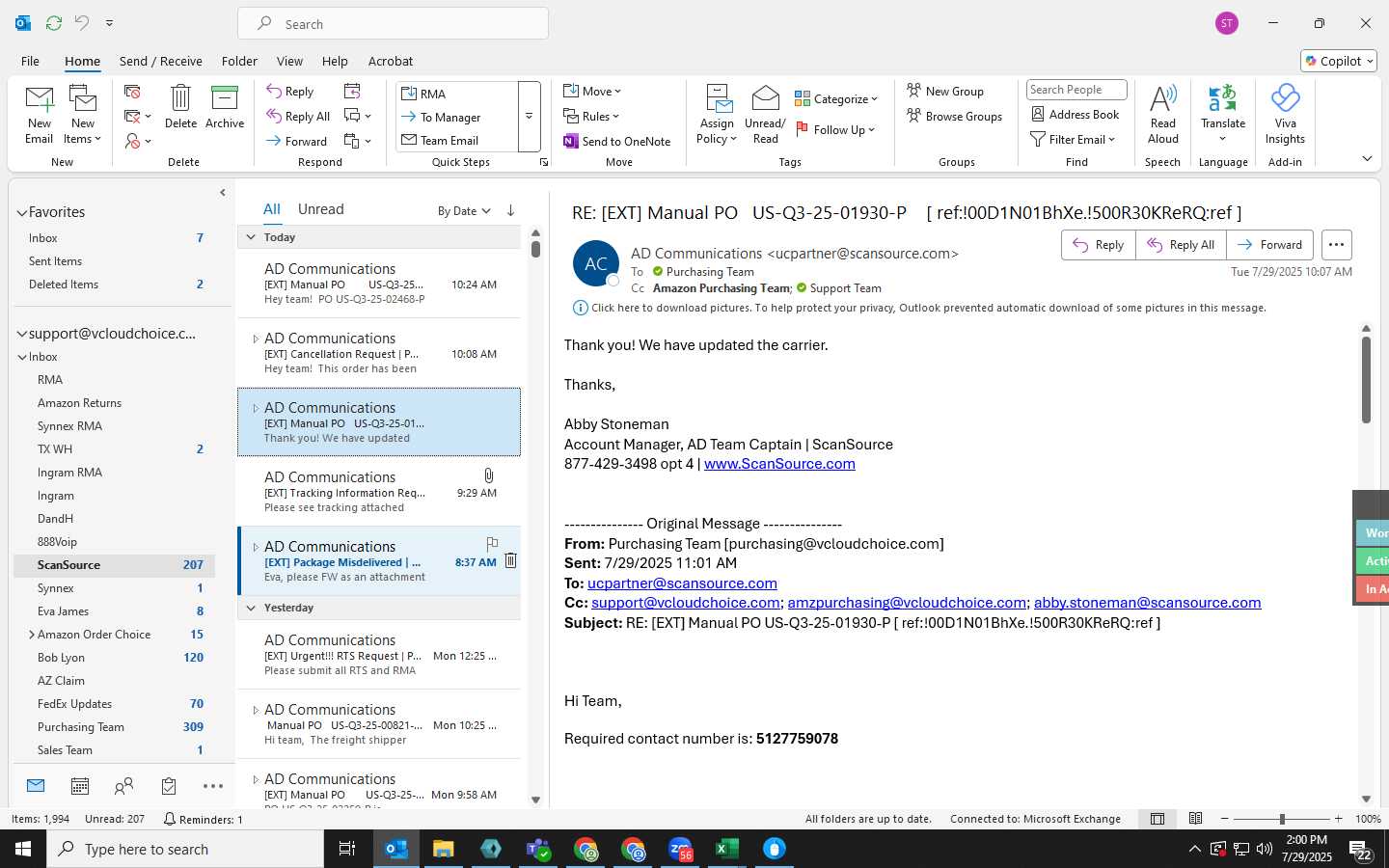
Task: Click Send to OneNote
Action: (617, 141)
